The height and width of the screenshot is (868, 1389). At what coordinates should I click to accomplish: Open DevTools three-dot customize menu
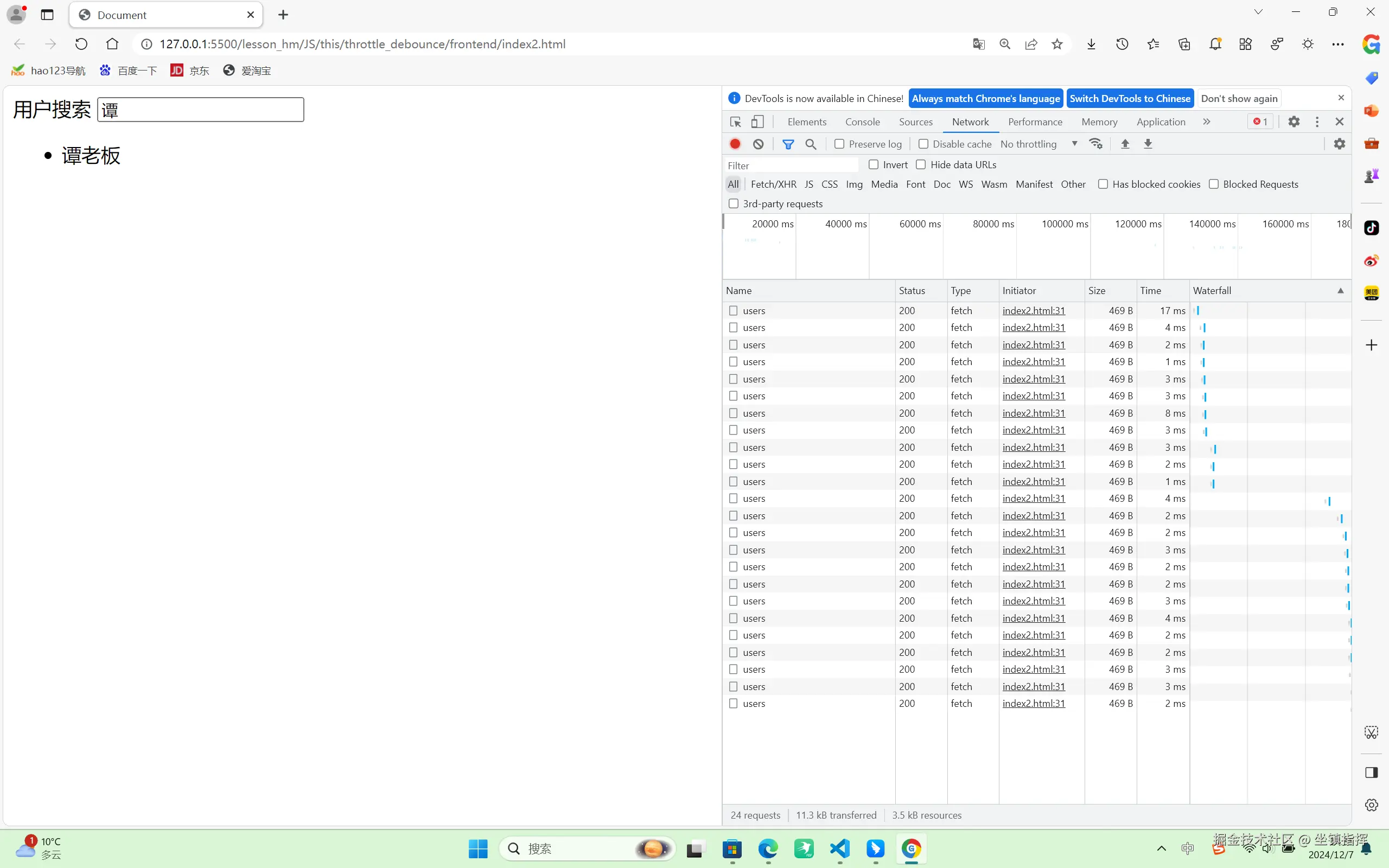coord(1317,122)
